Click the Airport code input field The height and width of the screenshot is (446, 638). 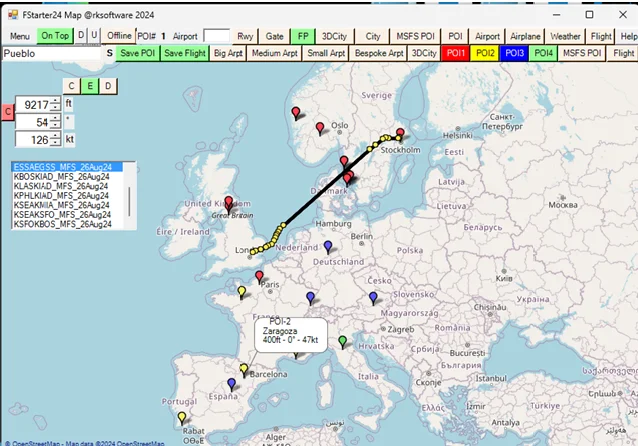(216, 36)
